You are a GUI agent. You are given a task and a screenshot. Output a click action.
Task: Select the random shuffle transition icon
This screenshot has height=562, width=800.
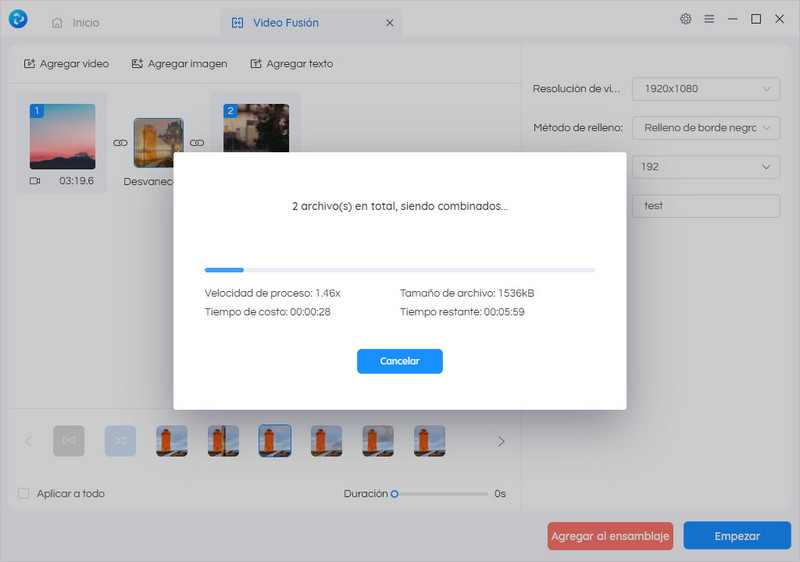click(120, 441)
